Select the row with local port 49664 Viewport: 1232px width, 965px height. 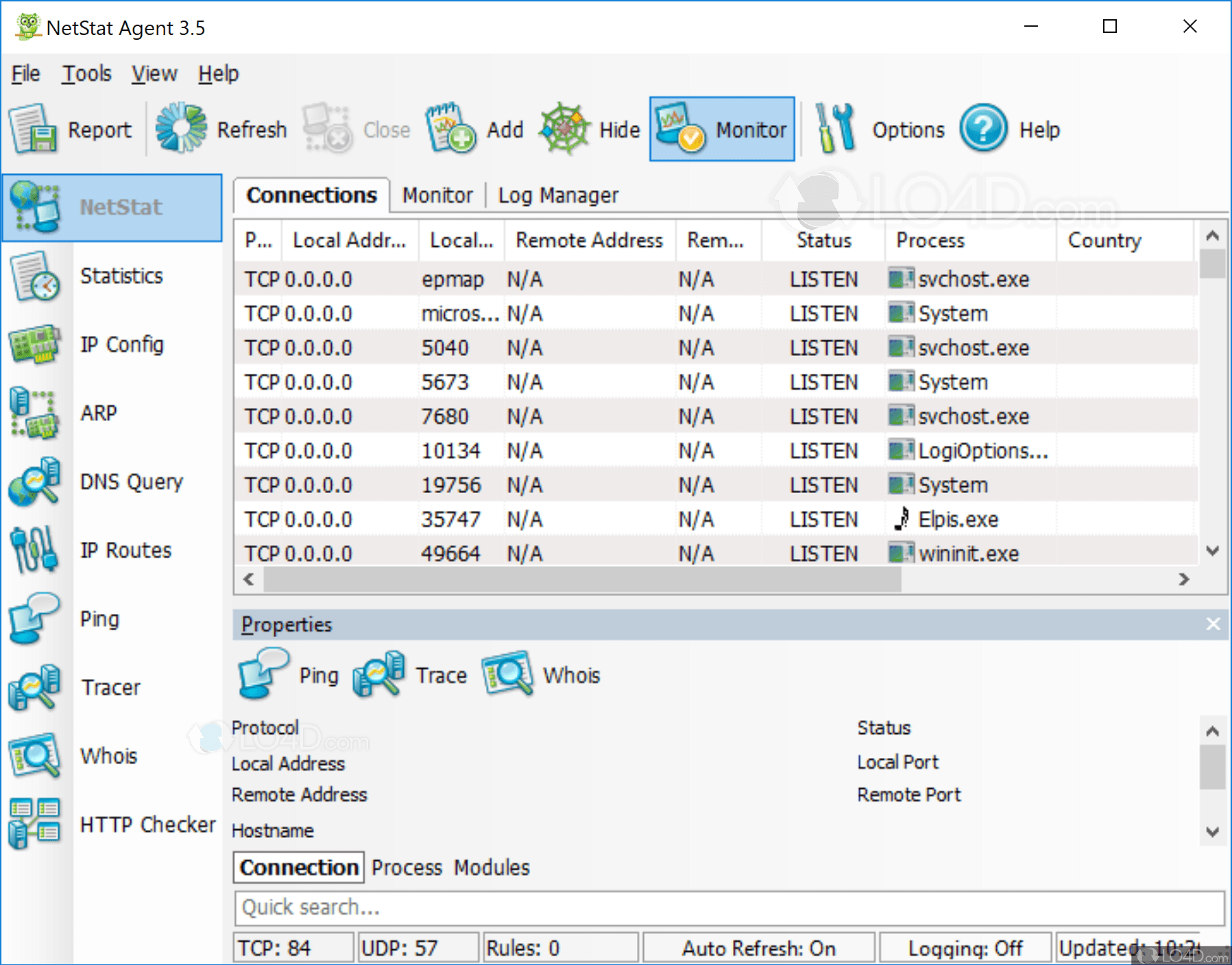(716, 552)
